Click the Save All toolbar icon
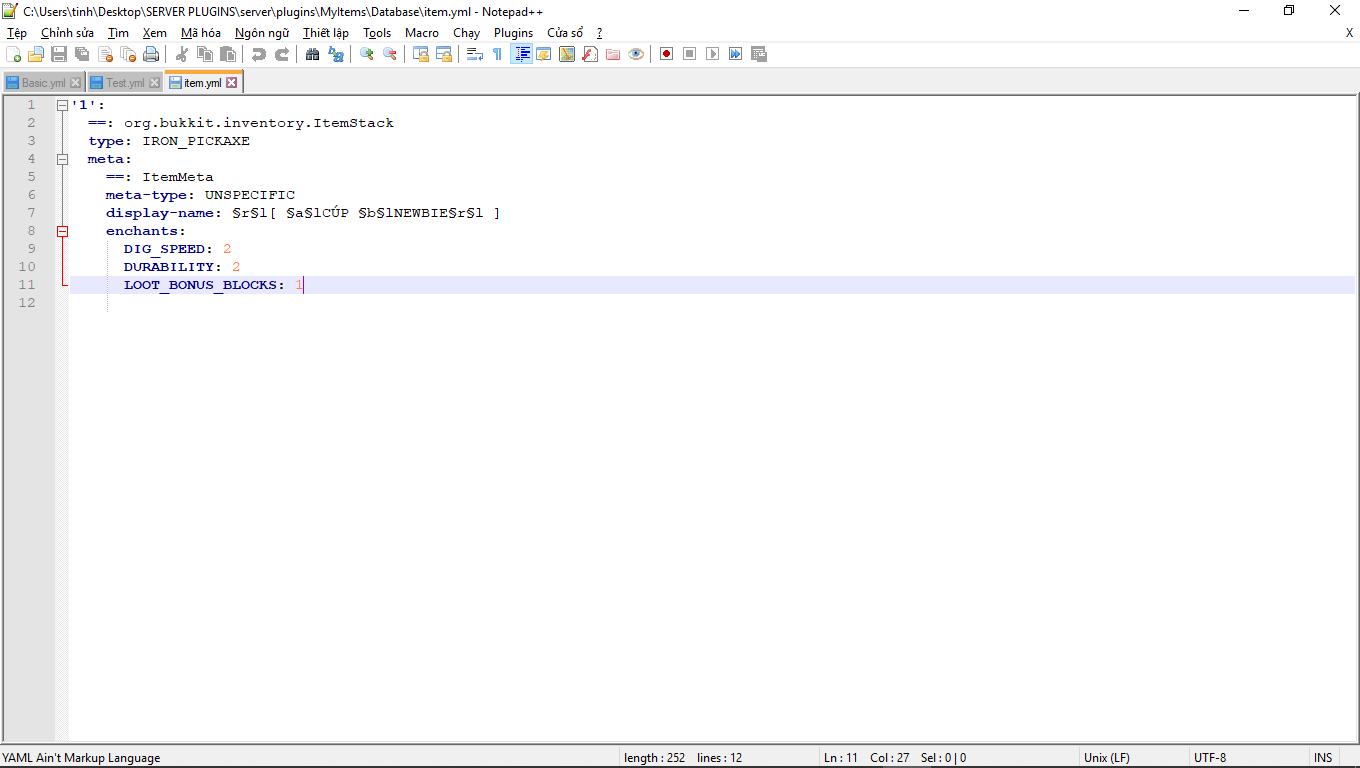The width and height of the screenshot is (1360, 768). pos(82,54)
